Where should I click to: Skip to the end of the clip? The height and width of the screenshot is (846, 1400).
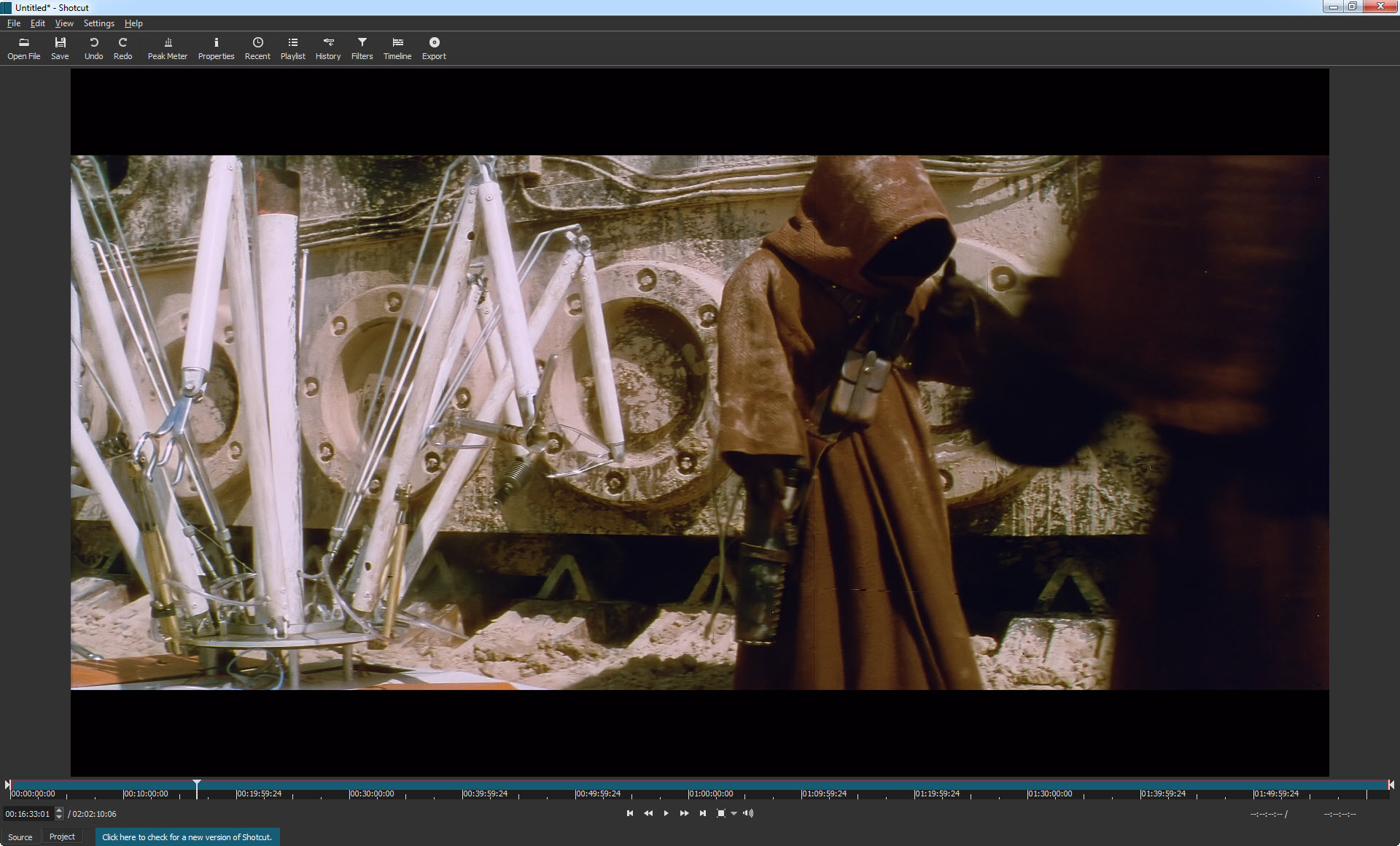(x=702, y=813)
